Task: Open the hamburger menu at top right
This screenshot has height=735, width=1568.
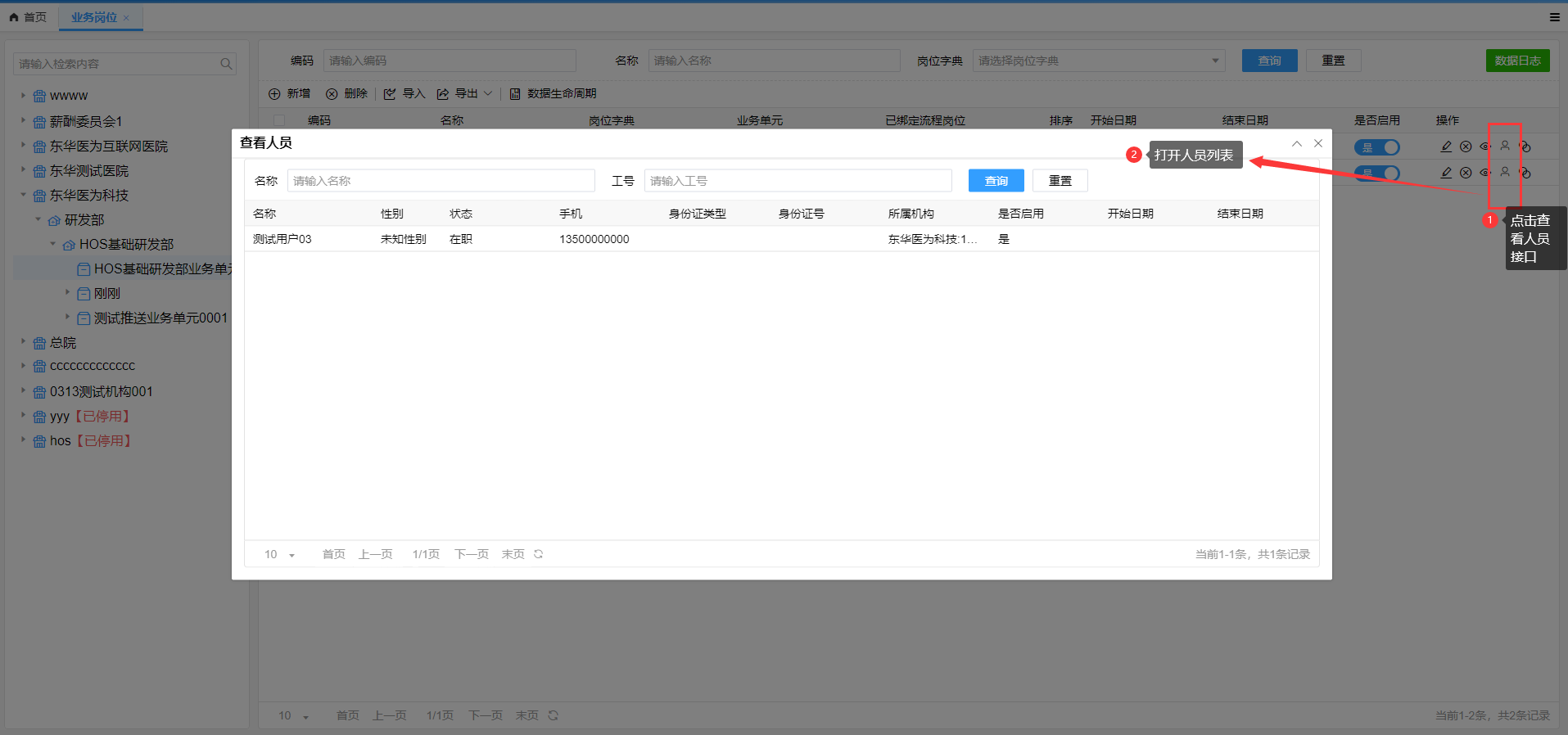Action: (1554, 17)
